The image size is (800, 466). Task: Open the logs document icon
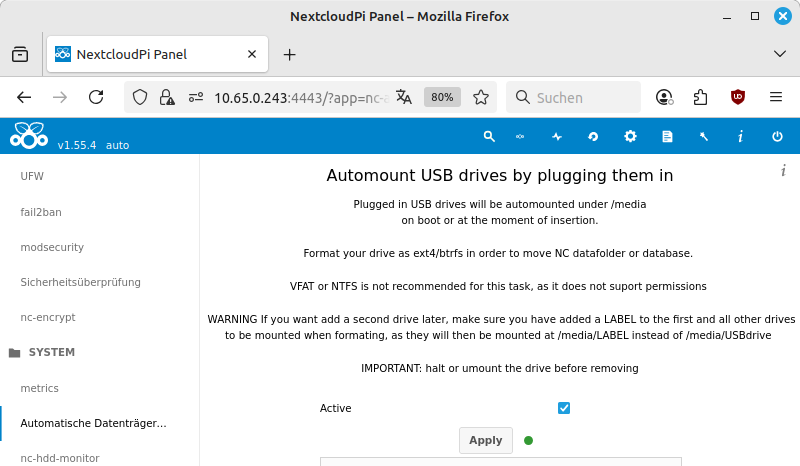pos(667,136)
